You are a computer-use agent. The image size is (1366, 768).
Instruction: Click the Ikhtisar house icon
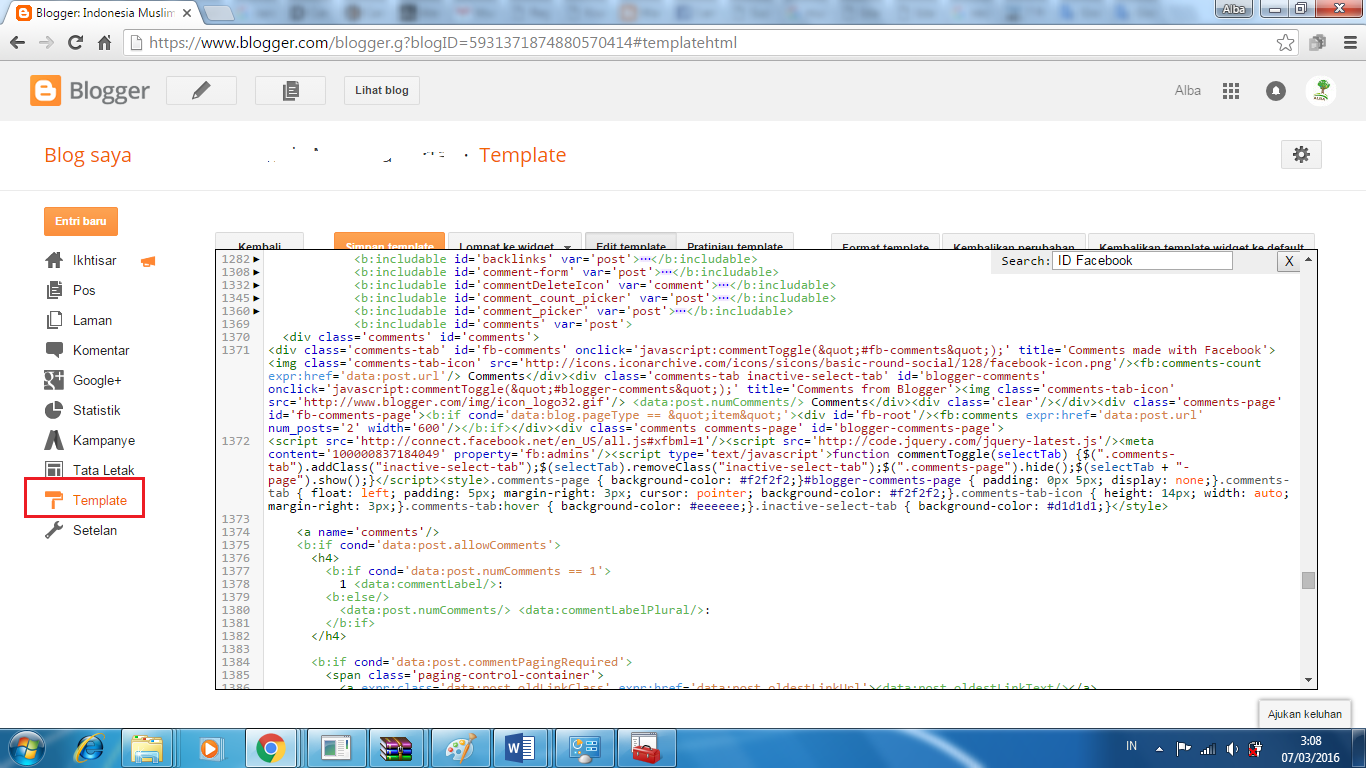pyautogui.click(x=54, y=260)
